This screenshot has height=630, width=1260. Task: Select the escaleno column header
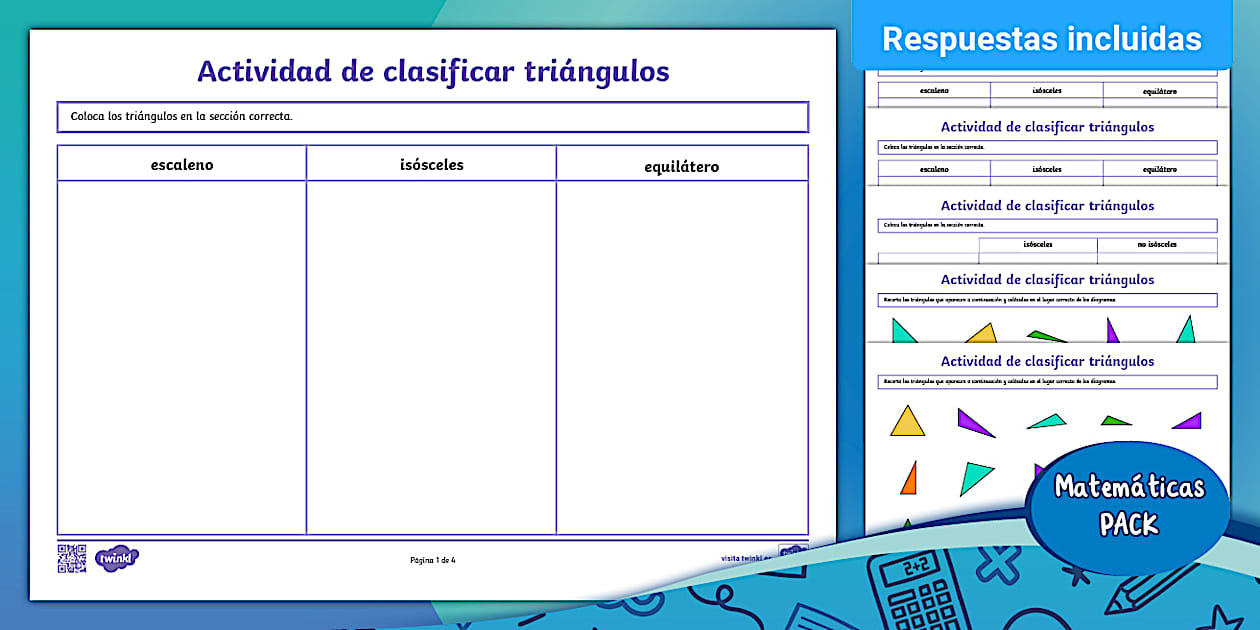[x=182, y=165]
